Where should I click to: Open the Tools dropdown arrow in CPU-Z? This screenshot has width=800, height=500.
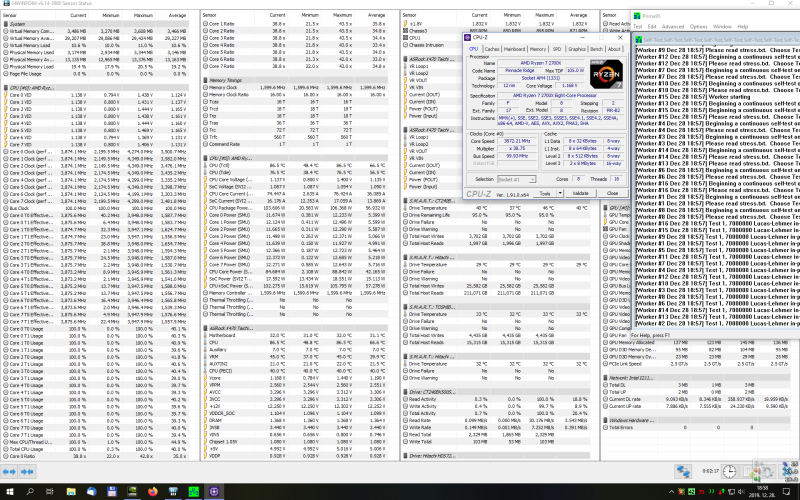point(560,193)
